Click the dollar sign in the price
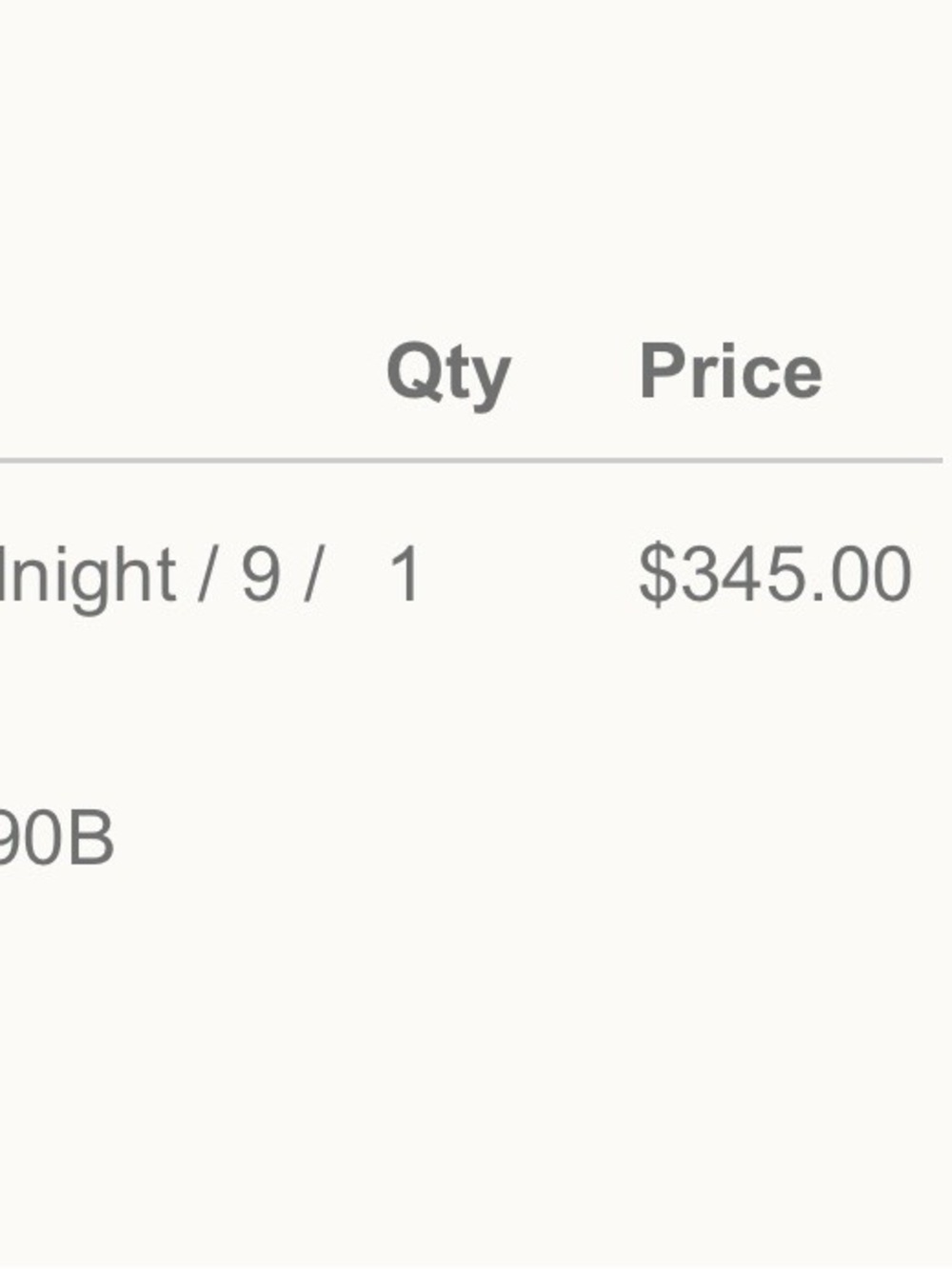Image resolution: width=952 pixels, height=1269 pixels. [656, 574]
